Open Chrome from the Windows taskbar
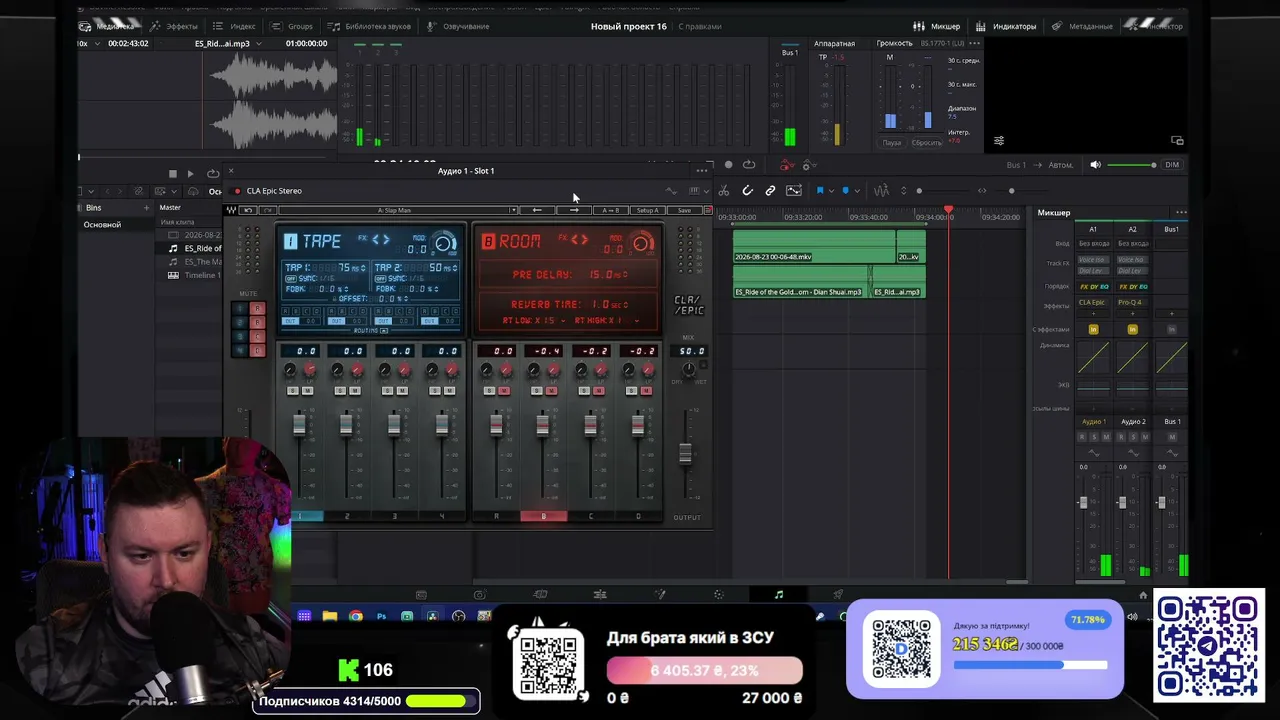1280x720 pixels. [x=355, y=616]
